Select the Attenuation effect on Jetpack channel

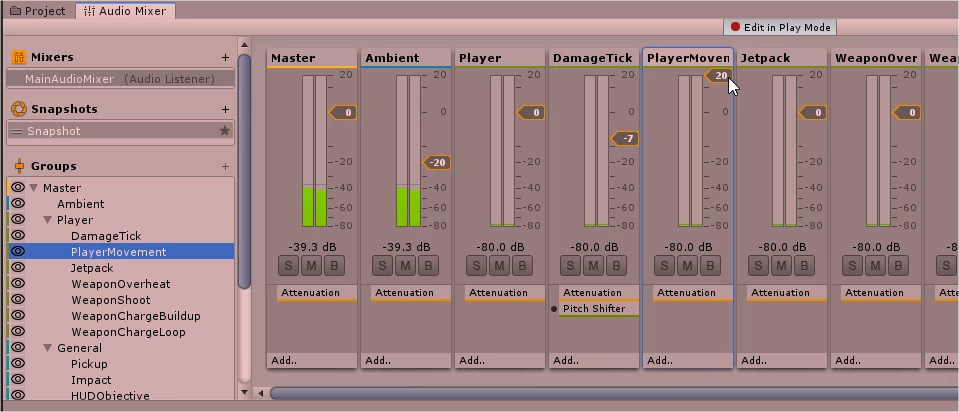coord(787,293)
